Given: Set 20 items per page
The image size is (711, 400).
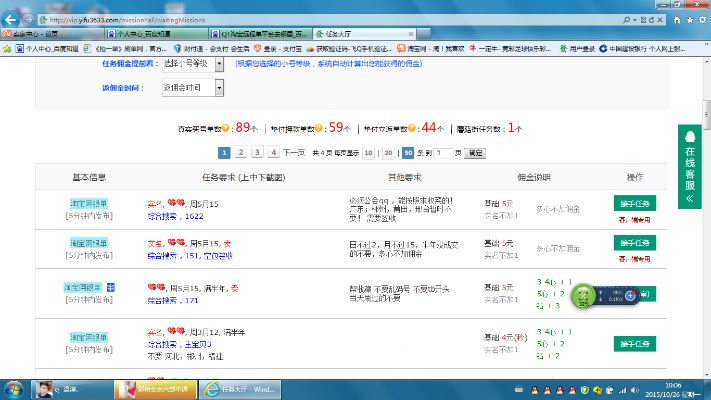Looking at the screenshot, I should [388, 153].
